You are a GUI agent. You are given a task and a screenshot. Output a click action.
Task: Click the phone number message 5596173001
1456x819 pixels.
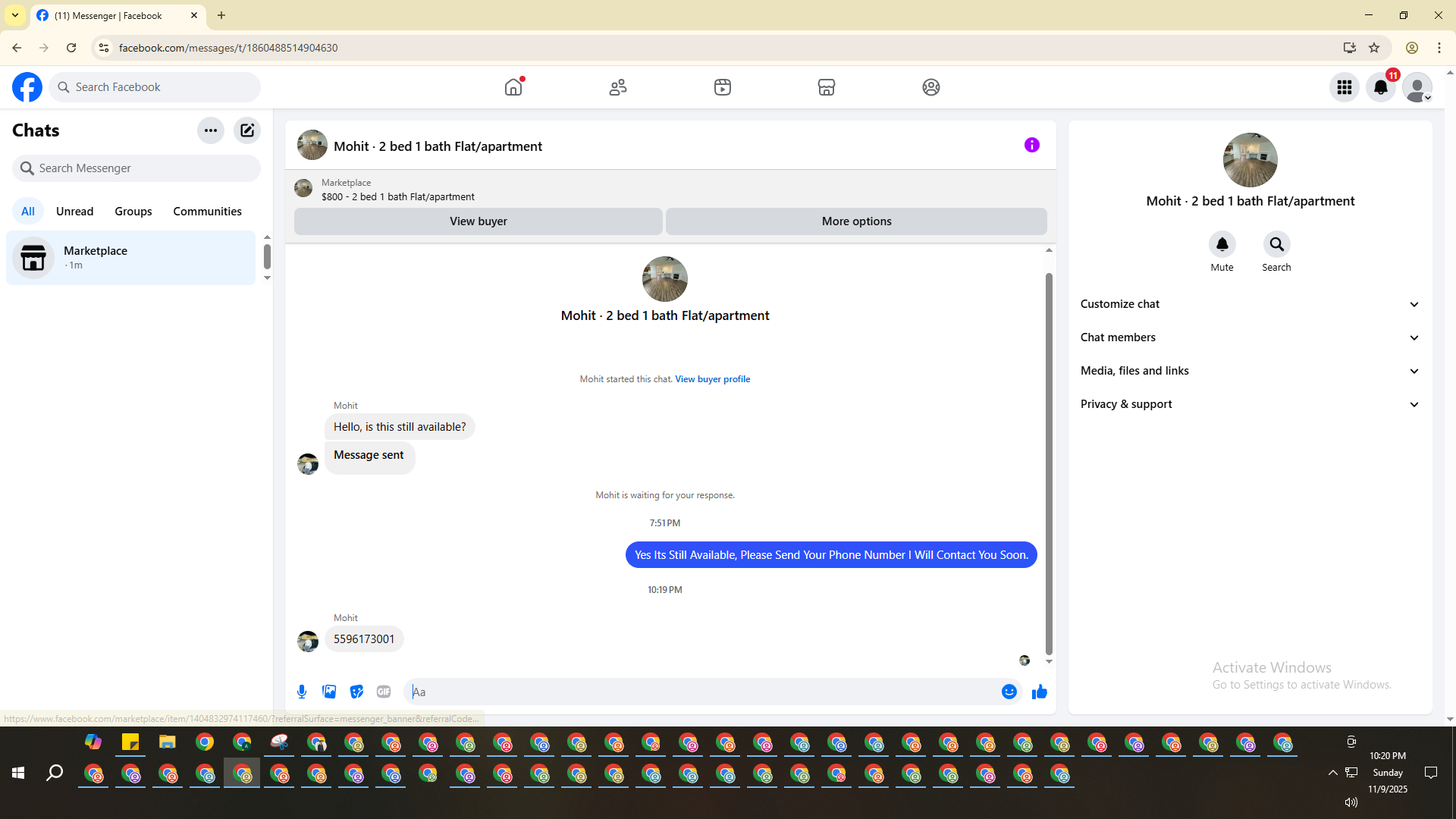[364, 639]
